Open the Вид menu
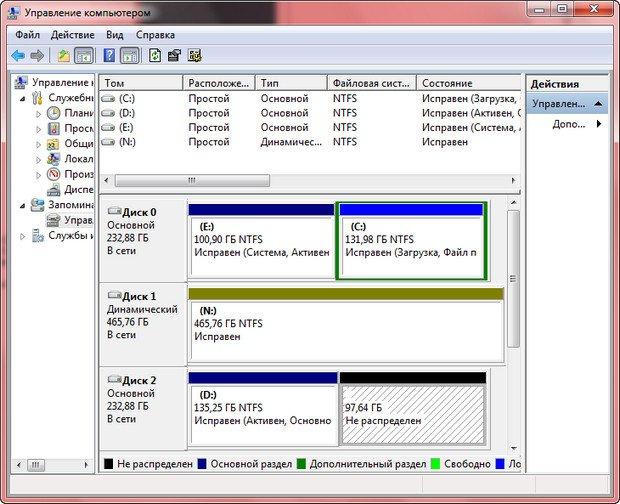The height and width of the screenshot is (504, 620). [x=115, y=35]
